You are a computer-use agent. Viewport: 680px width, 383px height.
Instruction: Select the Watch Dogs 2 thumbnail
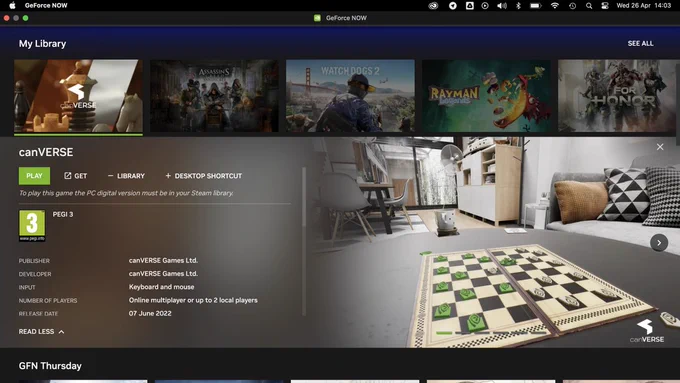click(x=350, y=96)
